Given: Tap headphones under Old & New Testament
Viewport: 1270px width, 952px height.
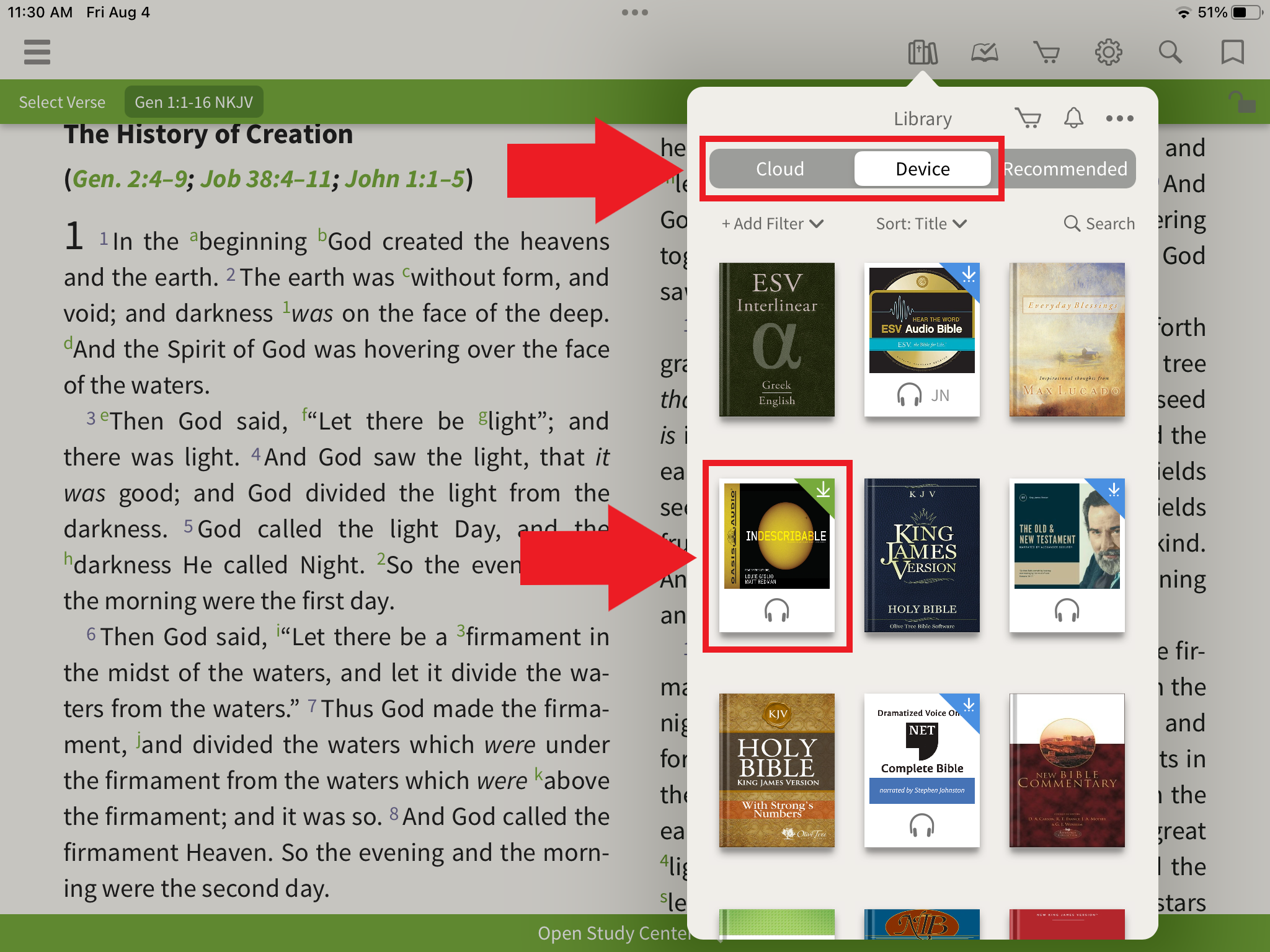Looking at the screenshot, I should (1067, 610).
